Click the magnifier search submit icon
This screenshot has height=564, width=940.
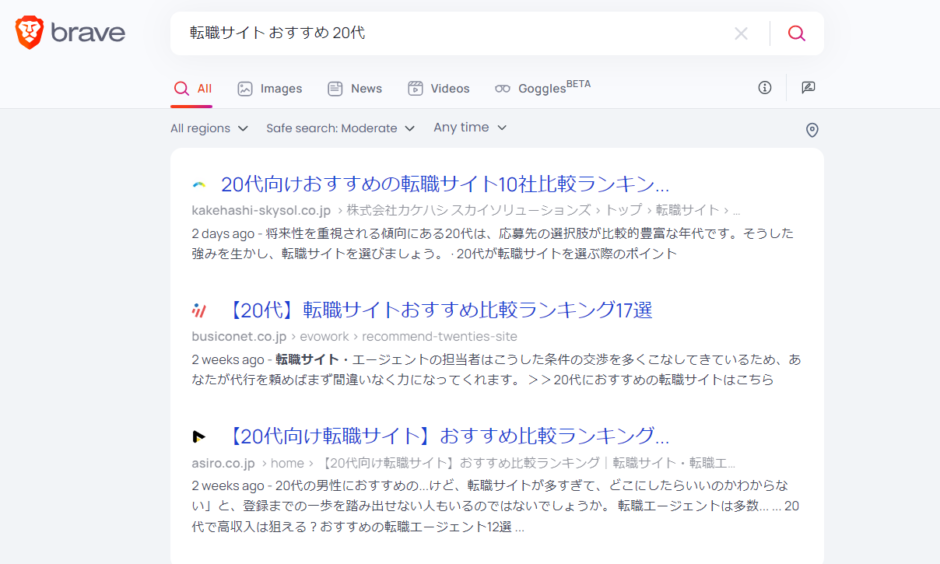tap(796, 34)
